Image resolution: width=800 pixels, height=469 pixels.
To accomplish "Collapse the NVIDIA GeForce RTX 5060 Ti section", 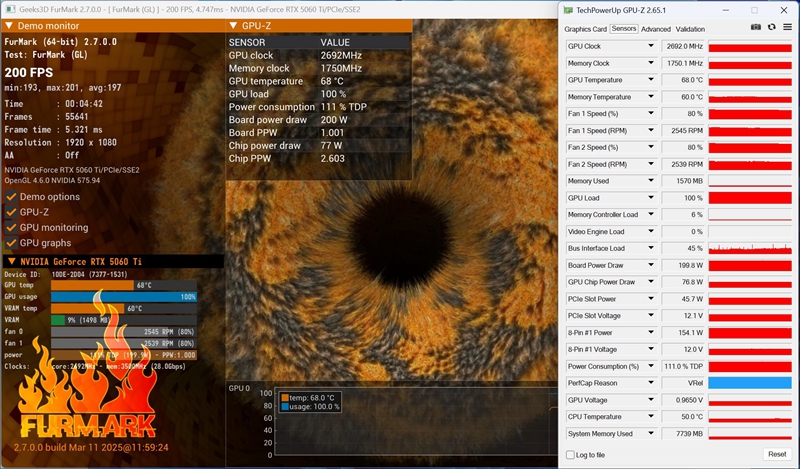I will click(x=11, y=261).
